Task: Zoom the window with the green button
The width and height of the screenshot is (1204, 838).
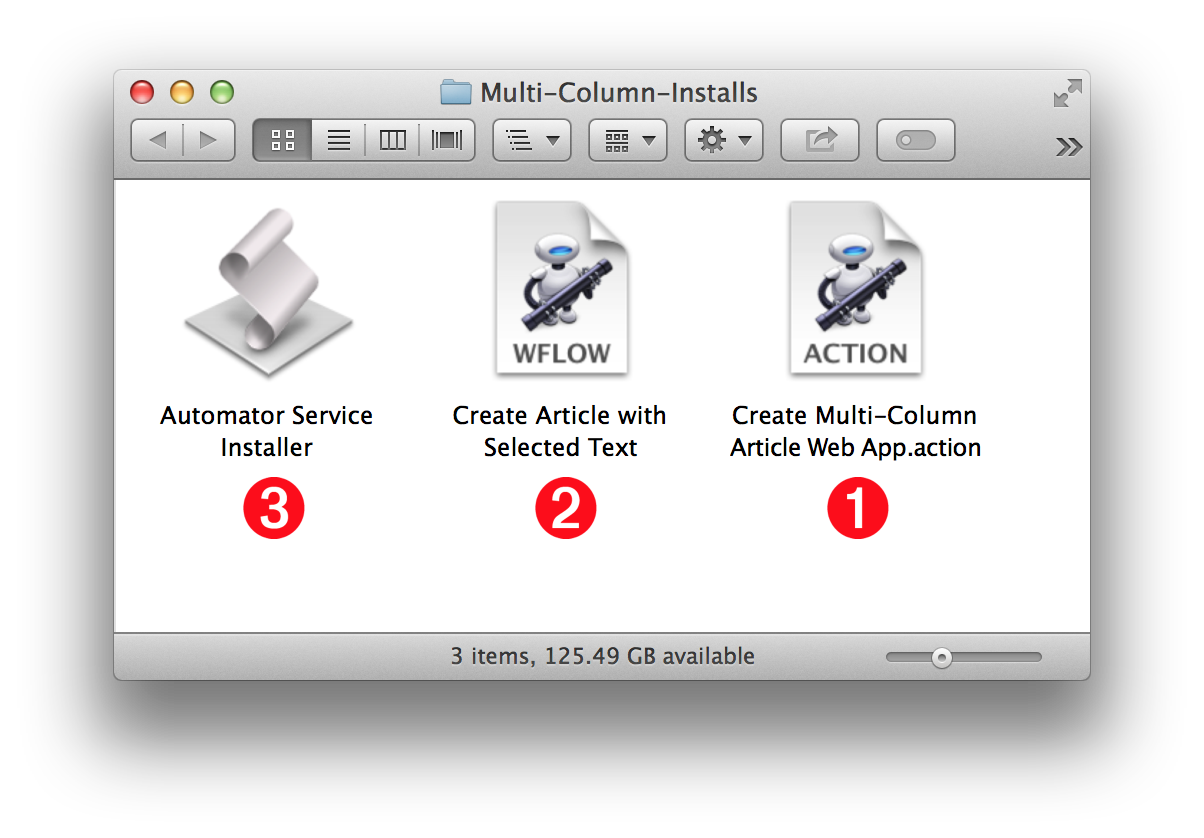Action: tap(222, 93)
